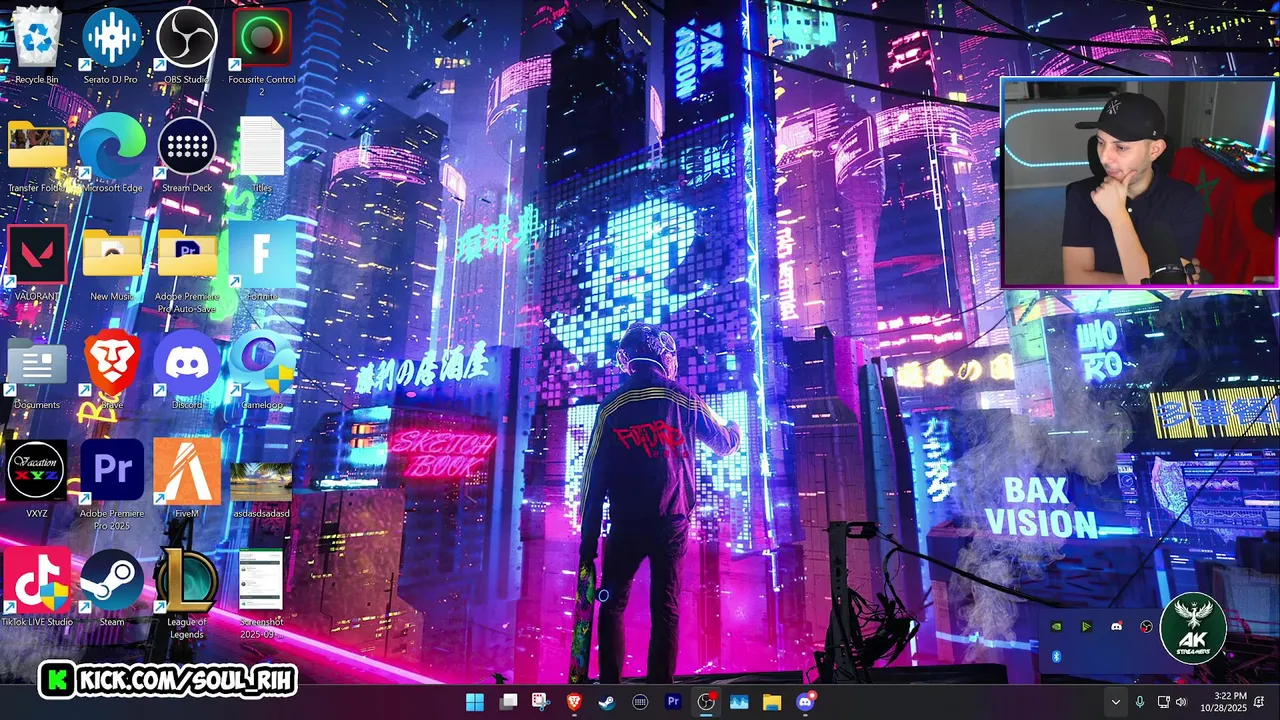Open Snipping Tool from the taskbar
Viewport: 1280px width, 720px height.
[541, 702]
